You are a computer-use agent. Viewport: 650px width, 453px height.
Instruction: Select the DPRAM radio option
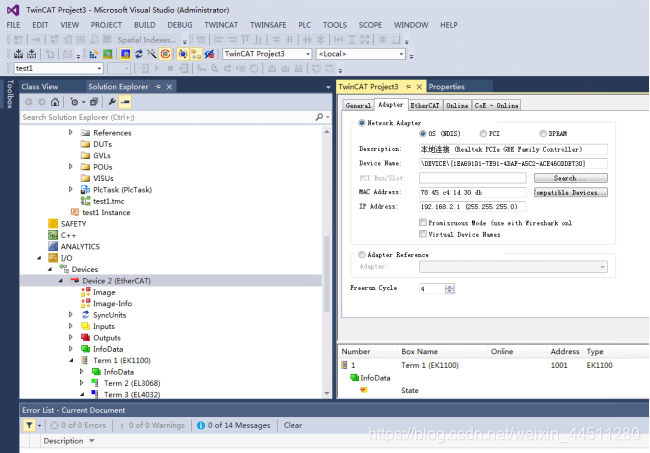tap(543, 133)
